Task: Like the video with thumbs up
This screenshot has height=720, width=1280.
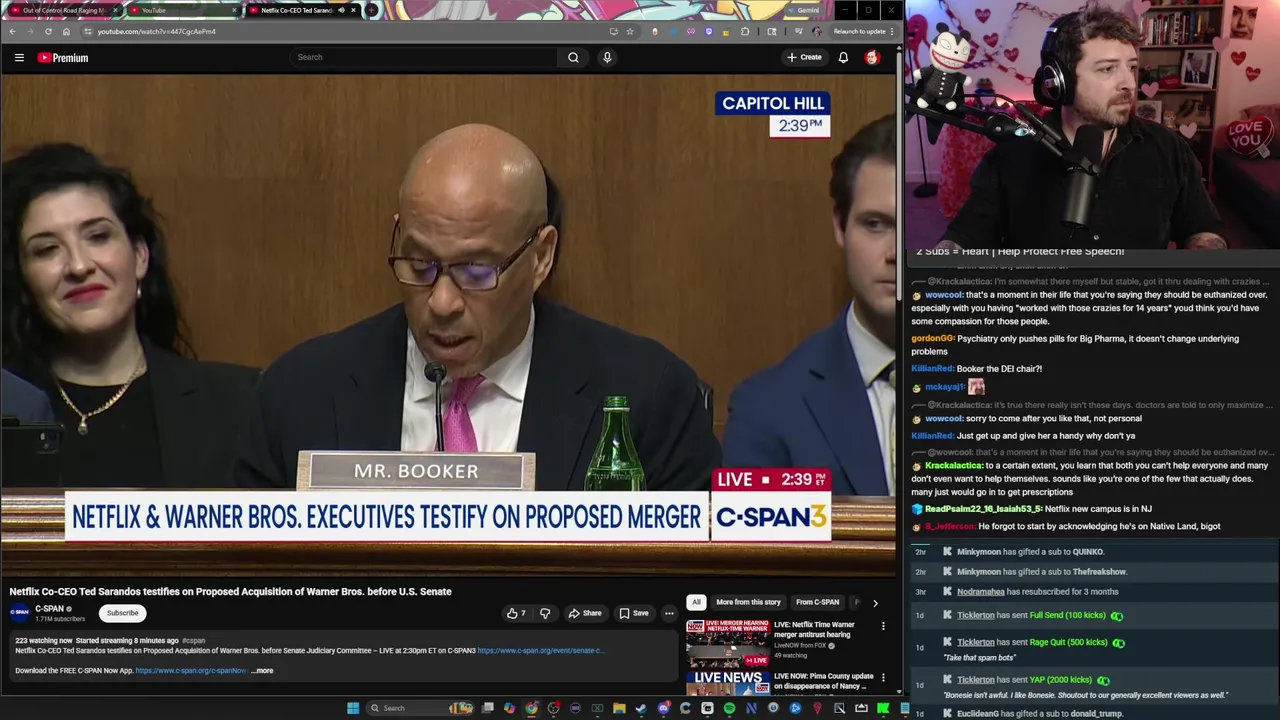Action: pos(516,613)
